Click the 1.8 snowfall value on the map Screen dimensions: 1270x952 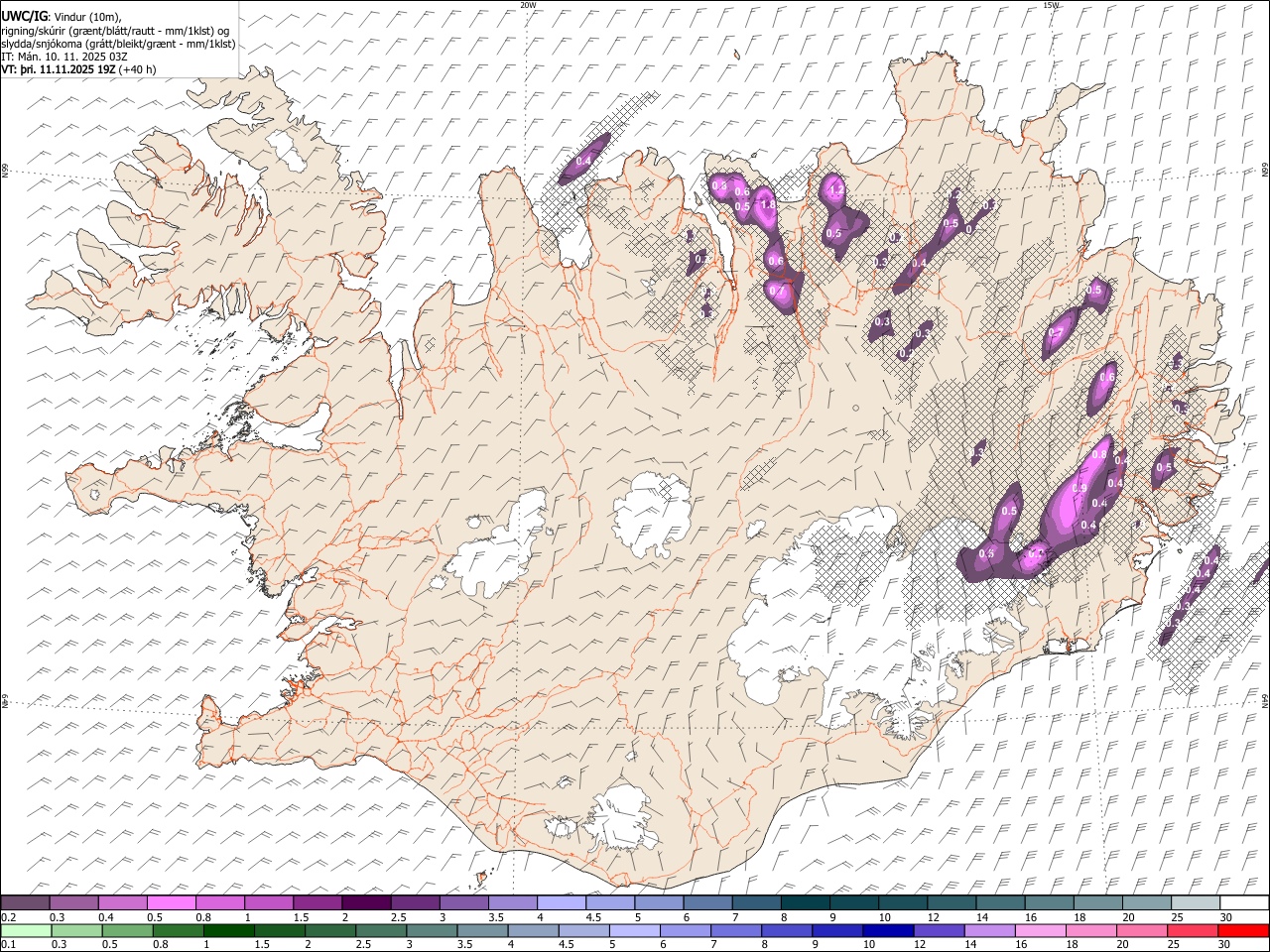[x=767, y=204]
